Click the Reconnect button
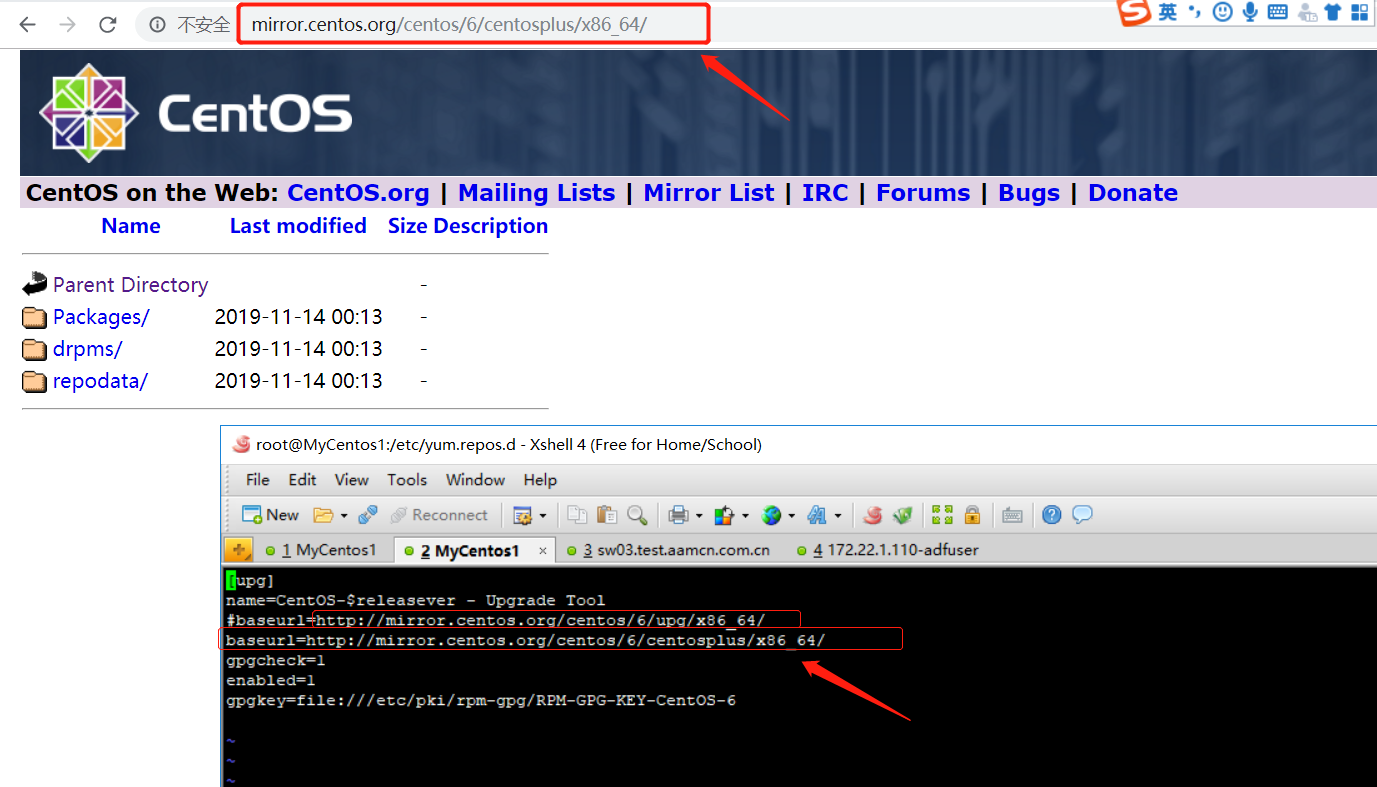This screenshot has width=1377, height=787. point(438,515)
